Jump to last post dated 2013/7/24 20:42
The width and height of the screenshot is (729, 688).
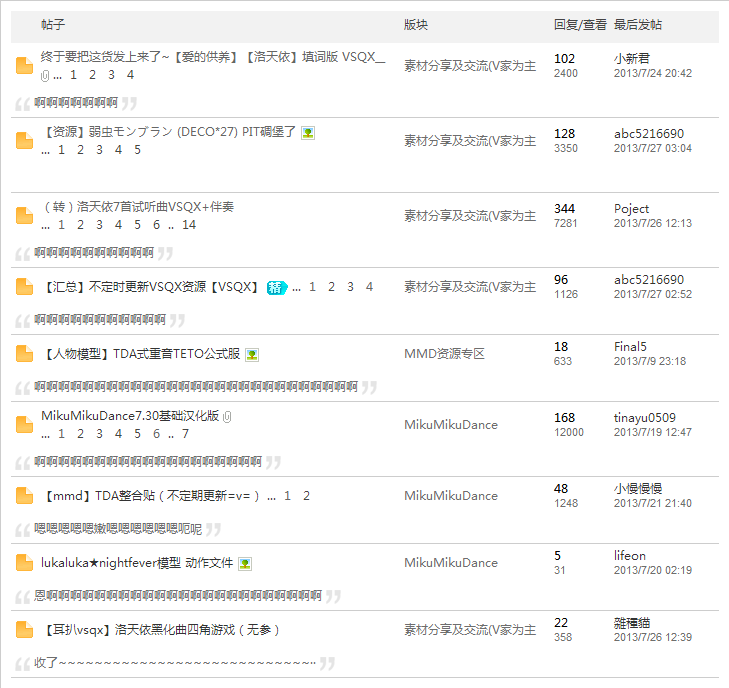pyautogui.click(x=653, y=73)
